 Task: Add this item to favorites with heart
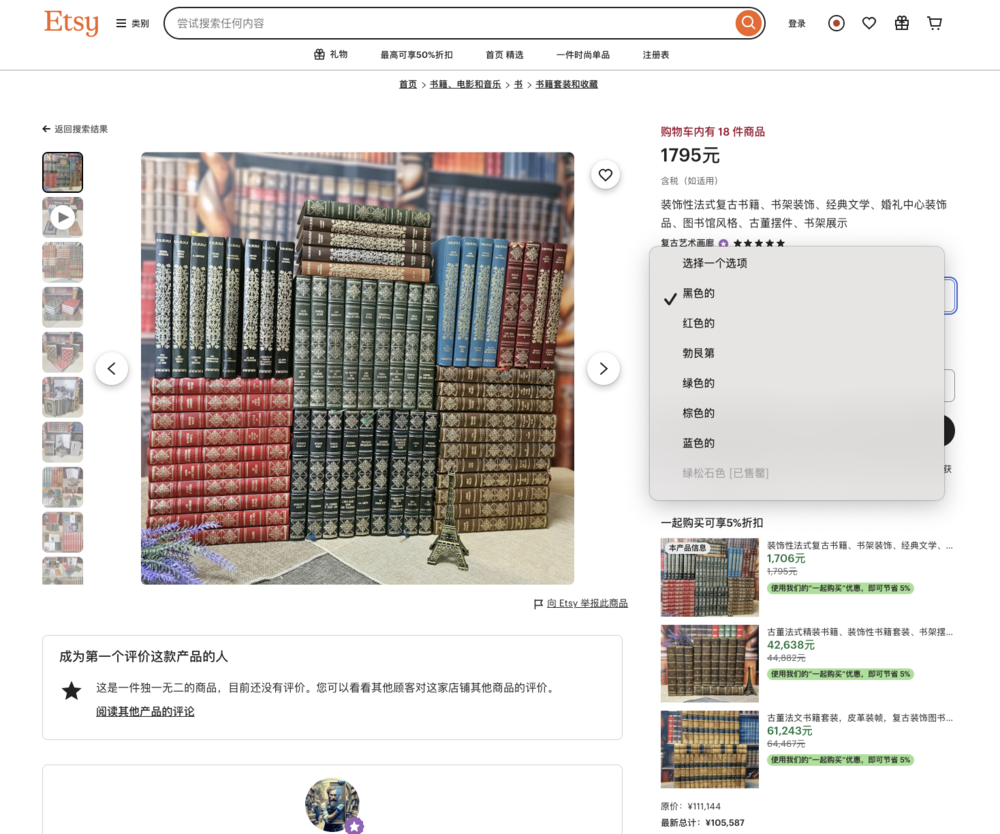pyautogui.click(x=605, y=175)
